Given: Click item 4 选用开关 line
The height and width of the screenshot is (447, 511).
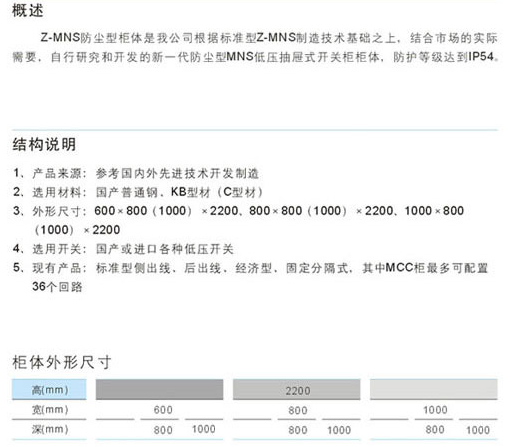Looking at the screenshot, I should tap(123, 249).
